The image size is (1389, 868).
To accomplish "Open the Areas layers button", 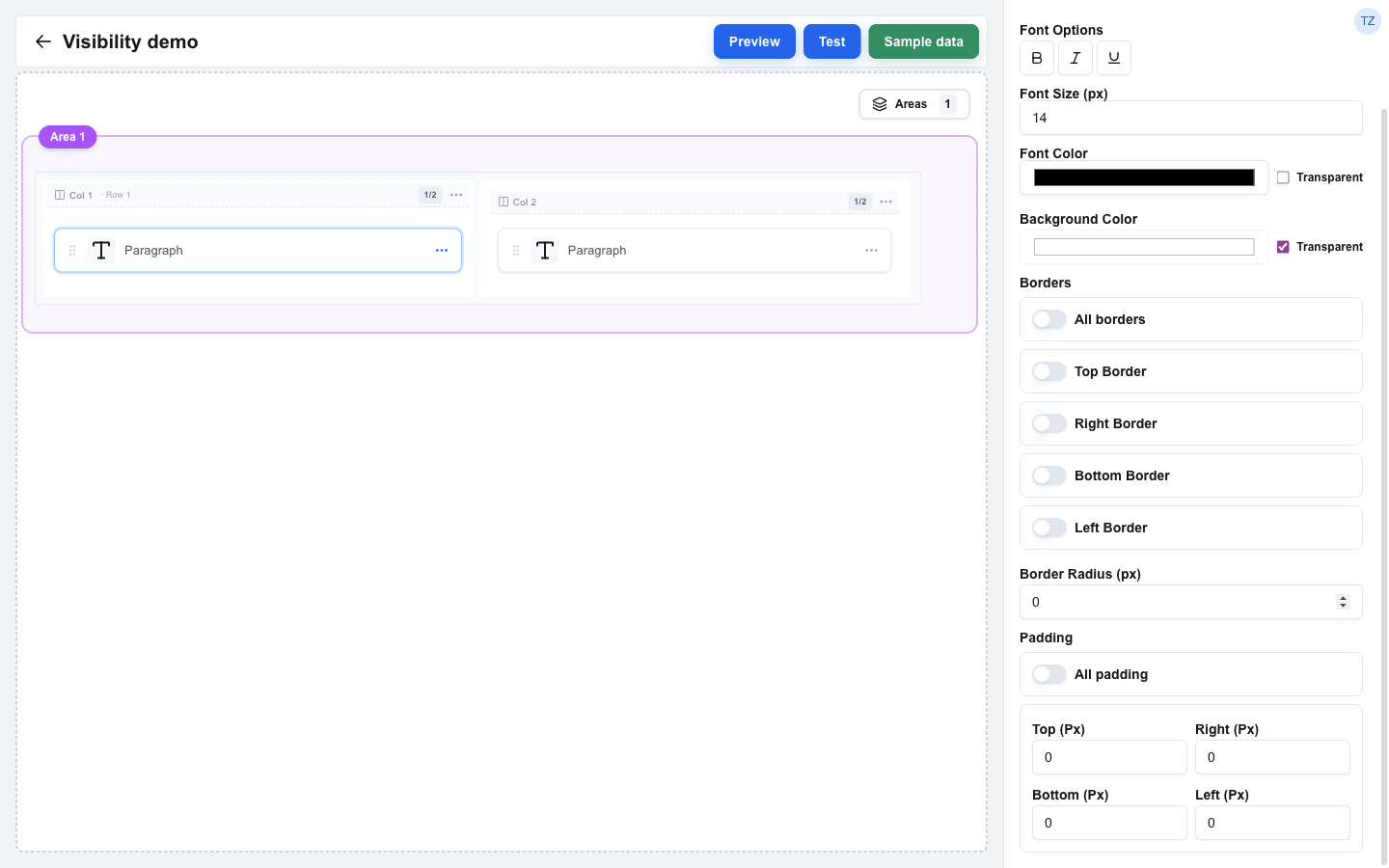I will coord(914,104).
